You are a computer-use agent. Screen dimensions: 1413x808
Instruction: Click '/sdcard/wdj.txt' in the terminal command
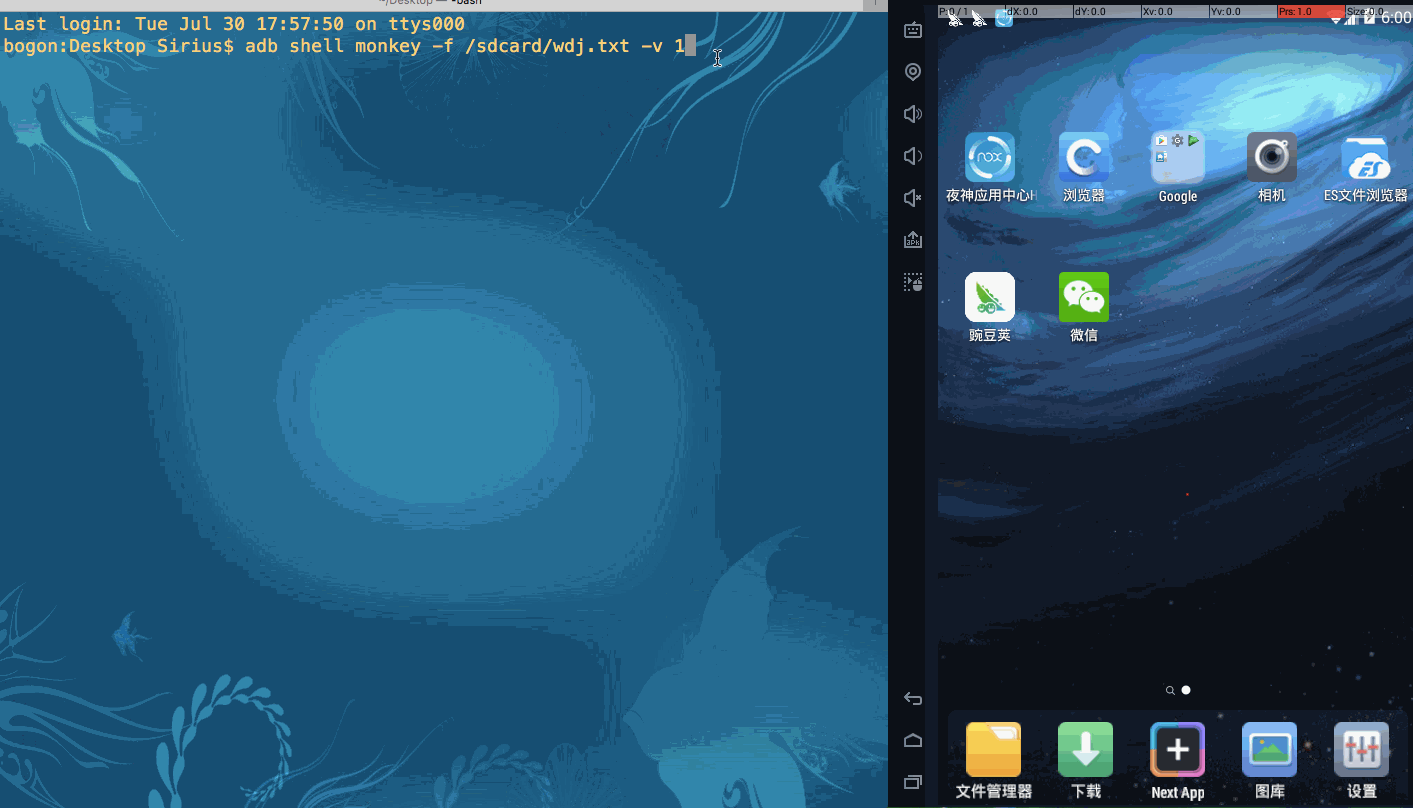547,46
